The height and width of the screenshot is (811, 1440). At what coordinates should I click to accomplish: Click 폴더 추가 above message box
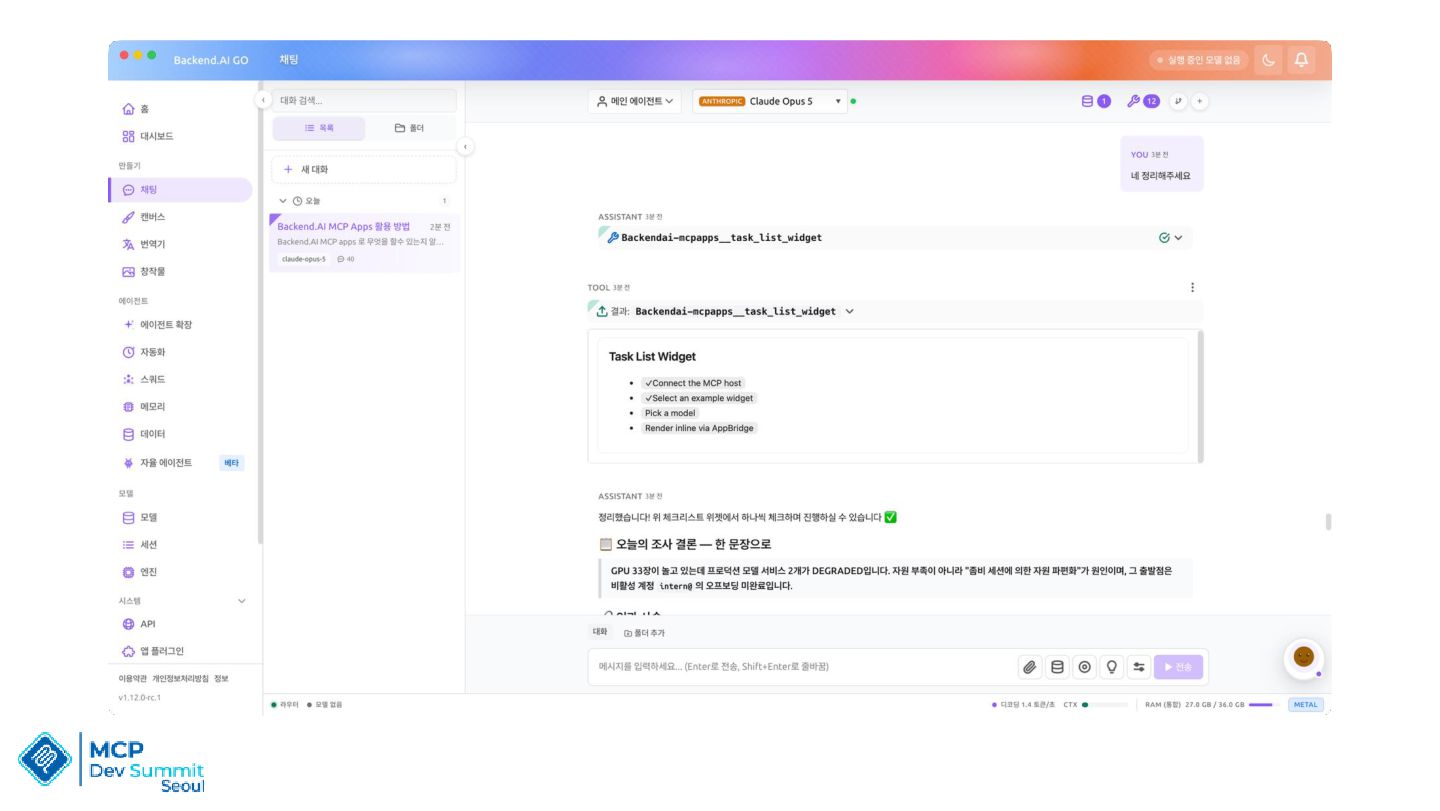pos(645,633)
